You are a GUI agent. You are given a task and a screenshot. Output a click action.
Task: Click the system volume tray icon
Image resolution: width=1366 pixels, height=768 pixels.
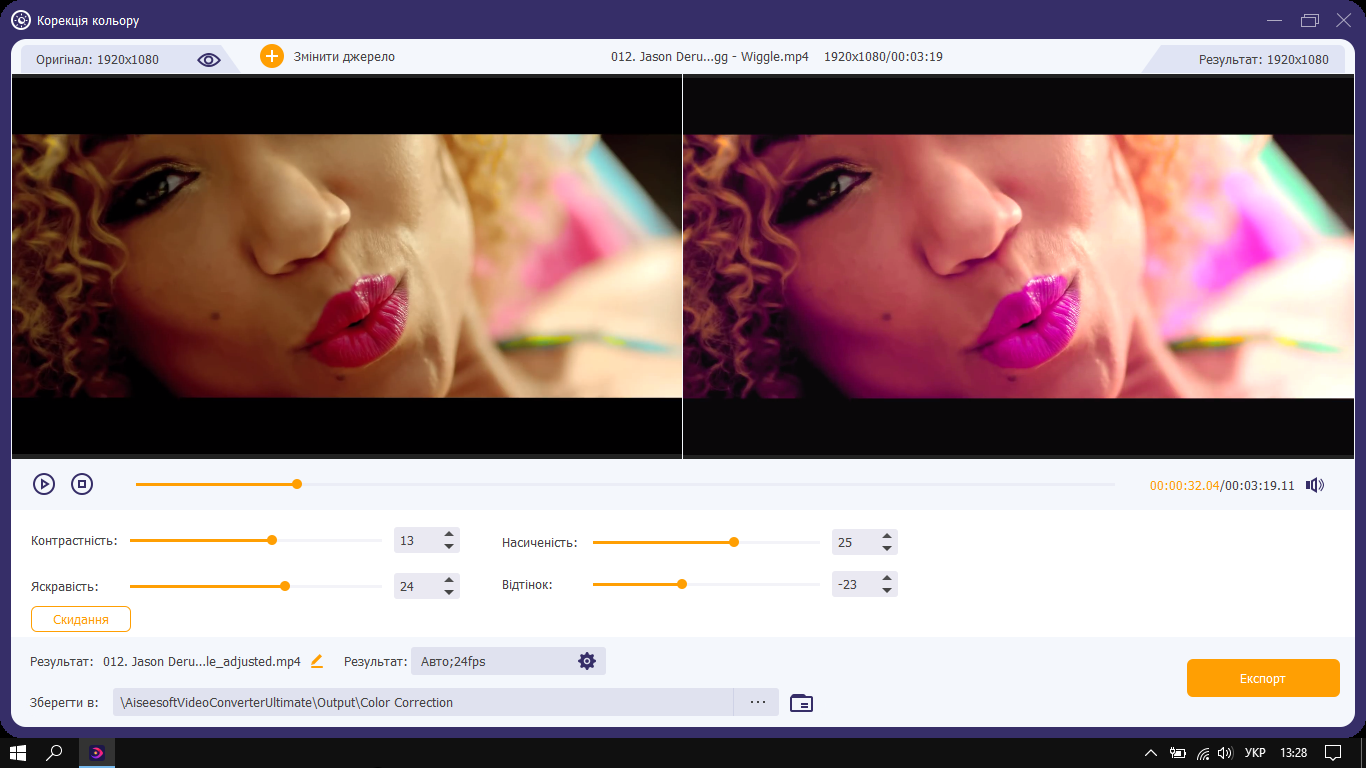coord(1224,753)
